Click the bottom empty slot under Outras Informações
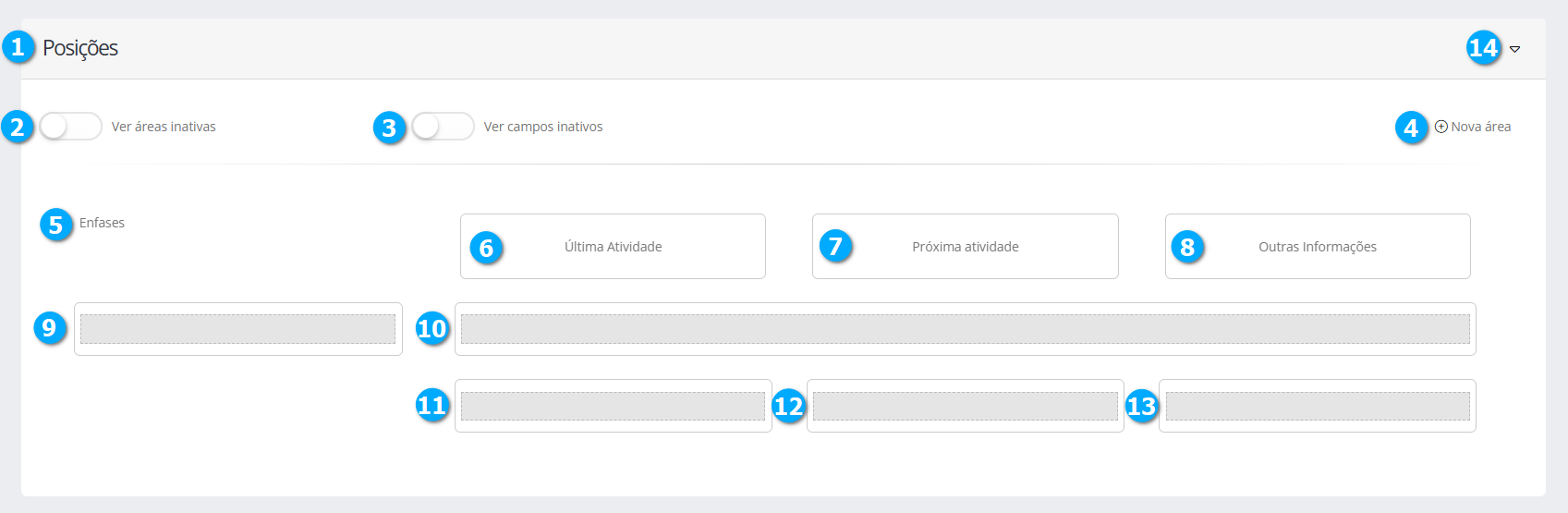 tap(1317, 406)
